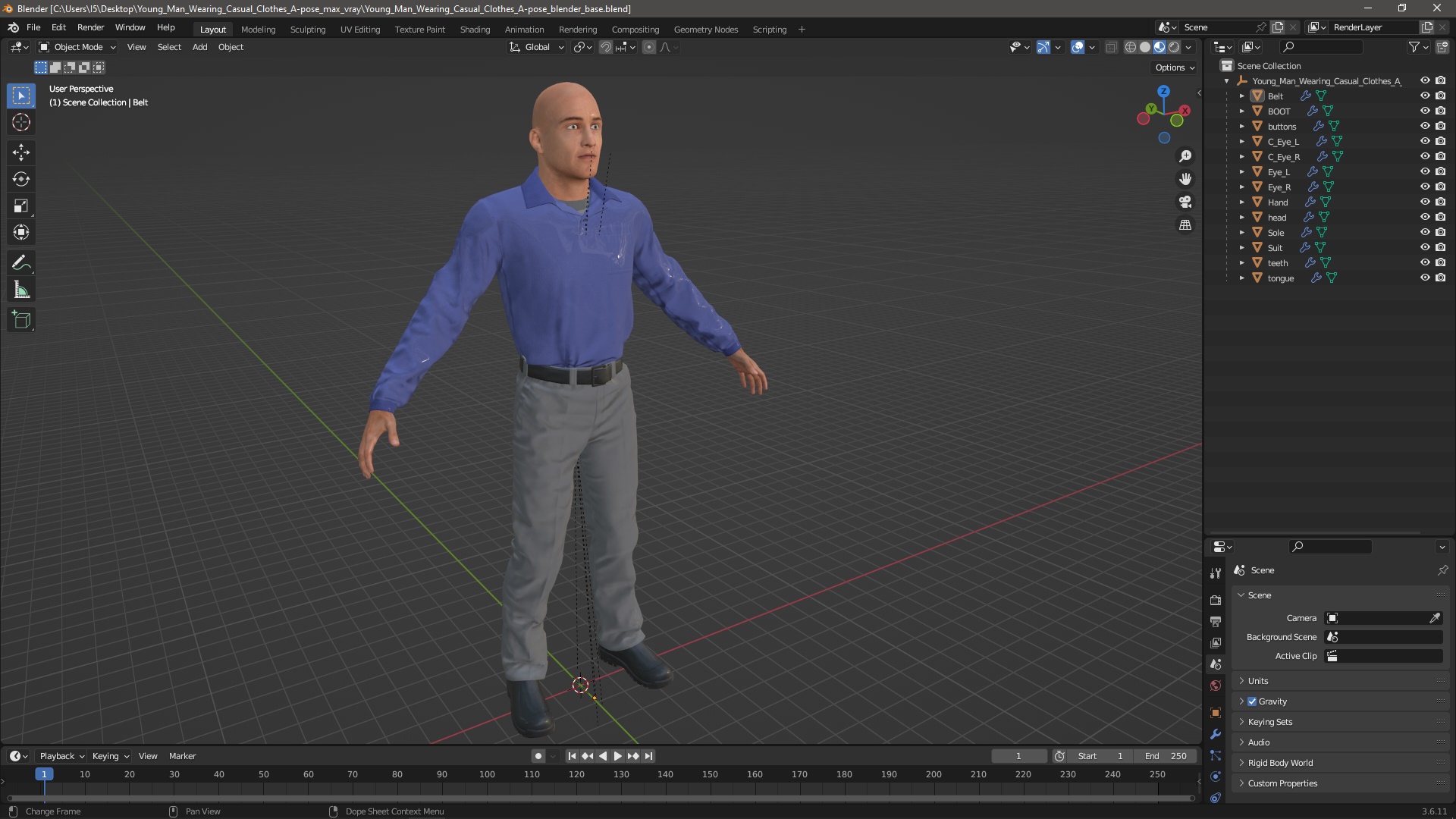Uncheck the Gravity checkbox
This screenshot has height=819, width=1456.
(1252, 701)
